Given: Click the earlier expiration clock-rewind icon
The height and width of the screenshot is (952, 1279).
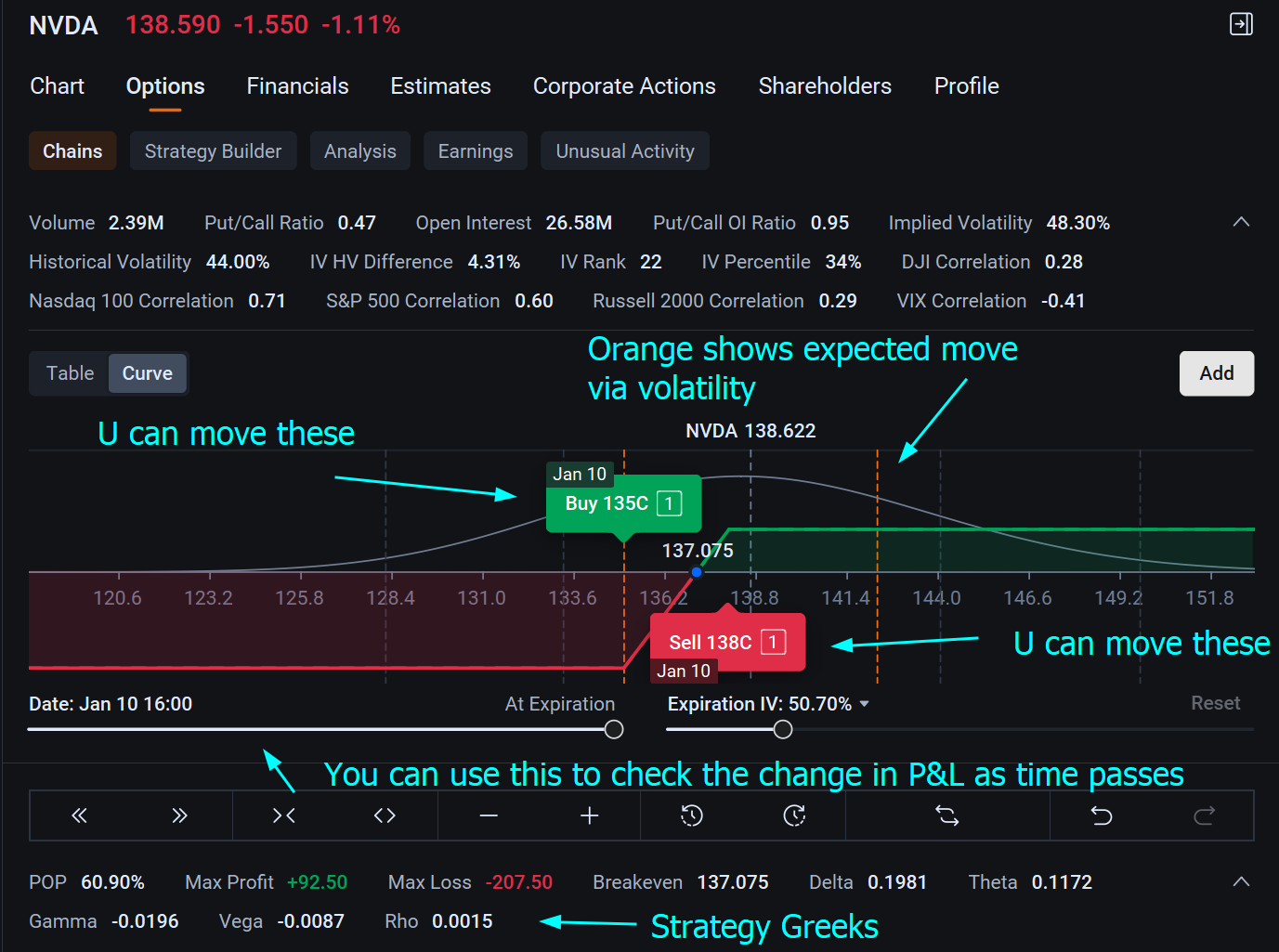Looking at the screenshot, I should tap(692, 815).
